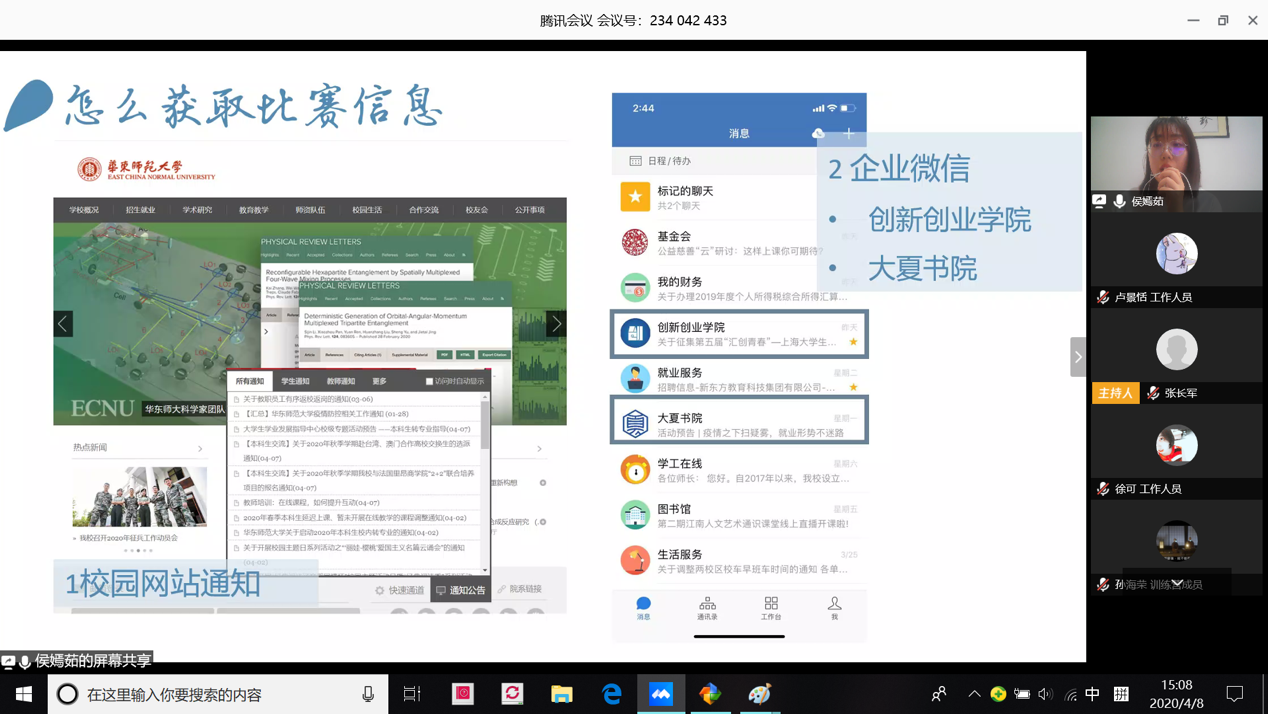The width and height of the screenshot is (1268, 714).
Task: Click the next-slide arrow on the banner
Action: 557,323
